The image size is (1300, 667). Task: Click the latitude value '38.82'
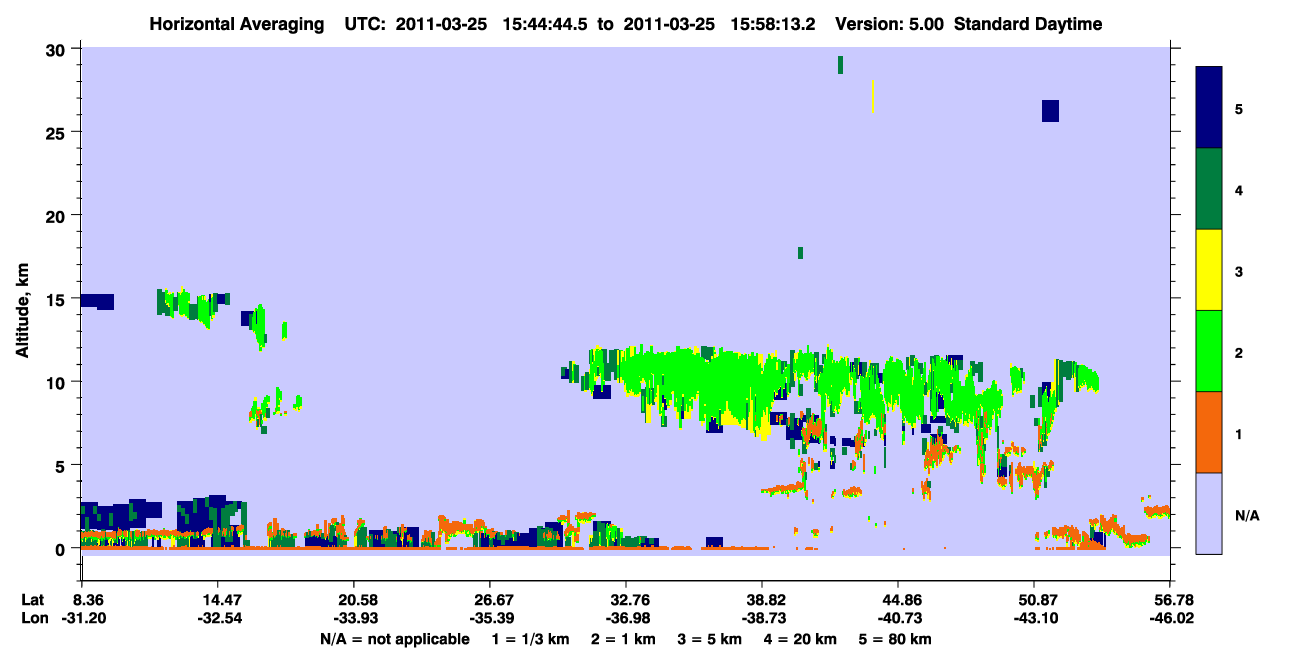(x=762, y=600)
